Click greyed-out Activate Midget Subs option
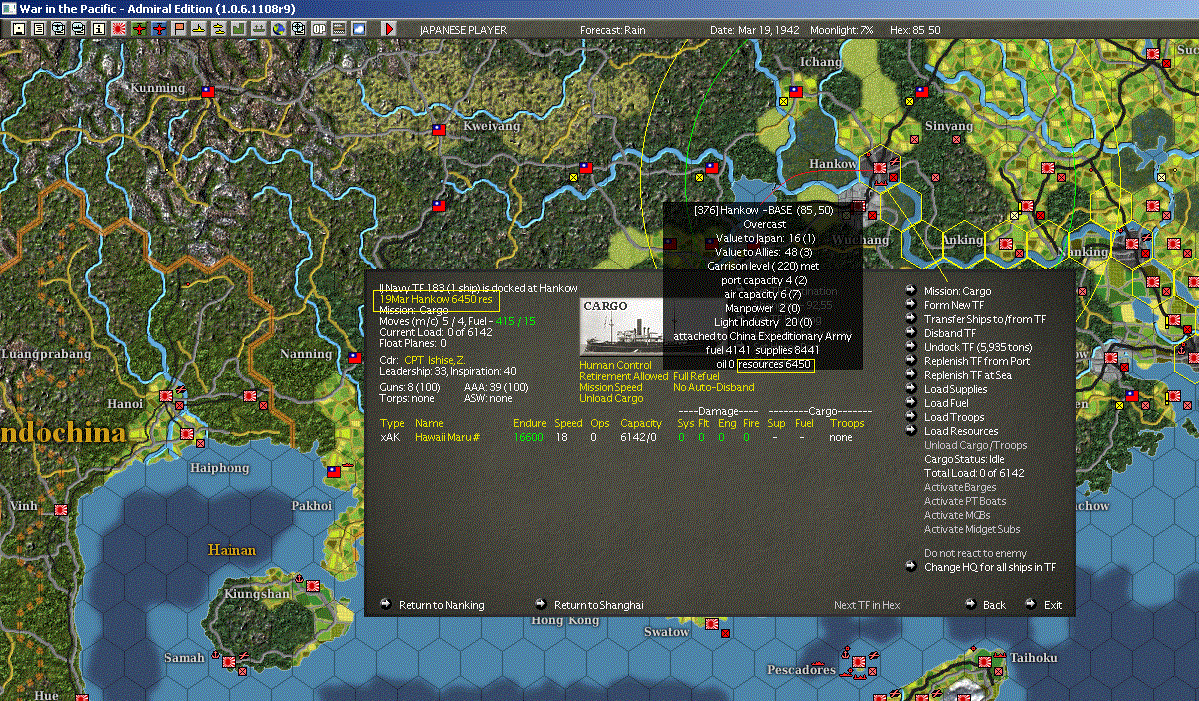This screenshot has height=701, width=1199. coord(972,529)
